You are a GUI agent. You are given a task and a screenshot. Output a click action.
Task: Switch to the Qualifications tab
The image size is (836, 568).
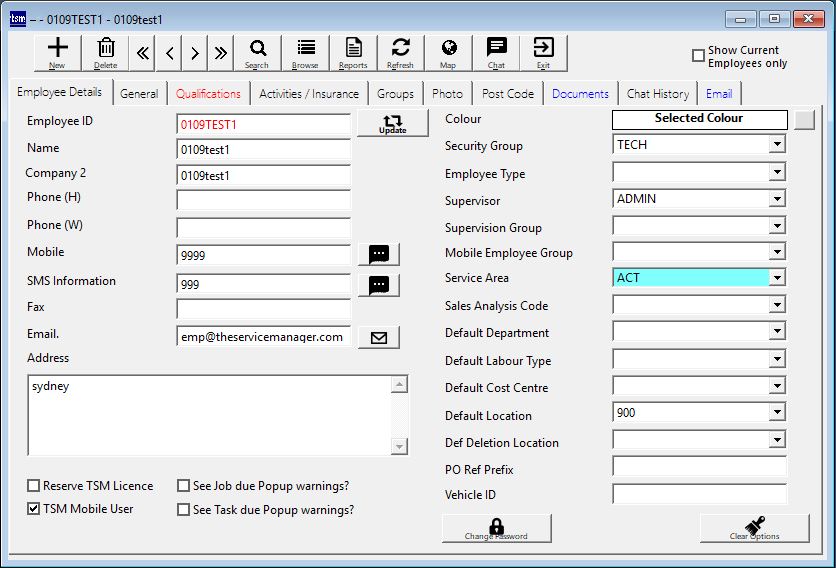[x=208, y=94]
